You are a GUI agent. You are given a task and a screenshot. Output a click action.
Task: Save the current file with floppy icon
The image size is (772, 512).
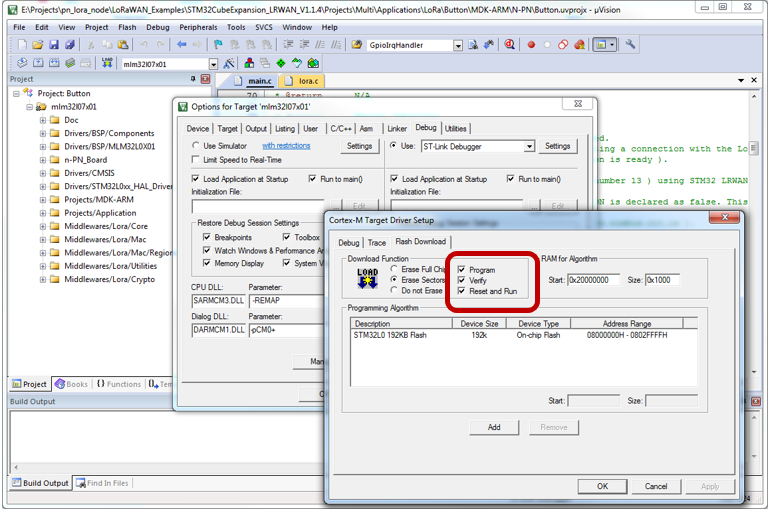point(54,45)
